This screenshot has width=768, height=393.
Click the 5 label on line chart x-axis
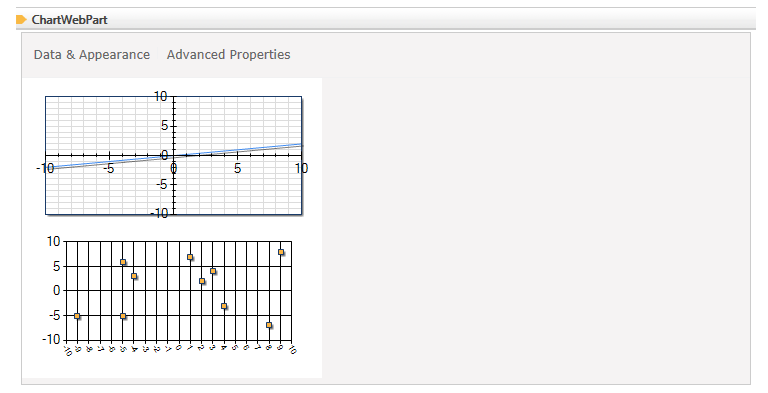pos(238,169)
